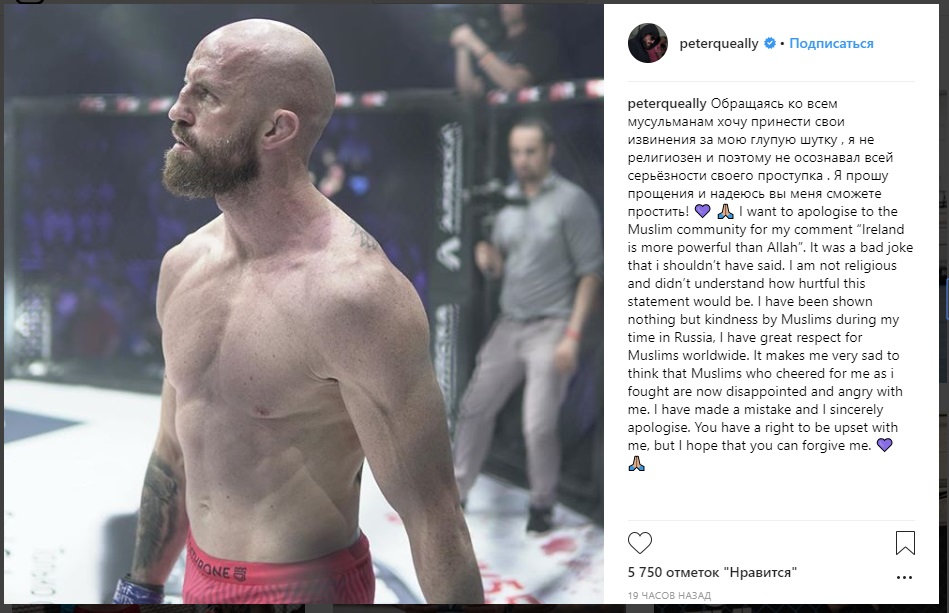Click the purple heart emoji after "простить!"
This screenshot has height=613, width=949.
[702, 211]
